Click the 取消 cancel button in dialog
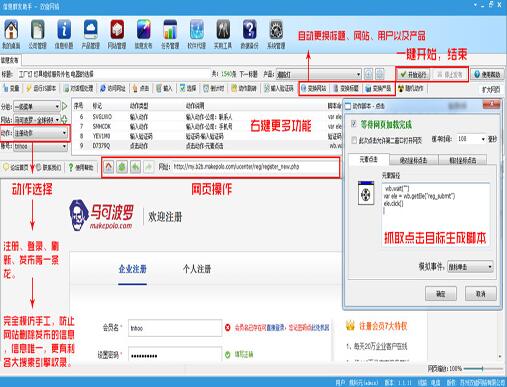Image resolution: width=507 pixels, height=387 pixels. coord(480,294)
